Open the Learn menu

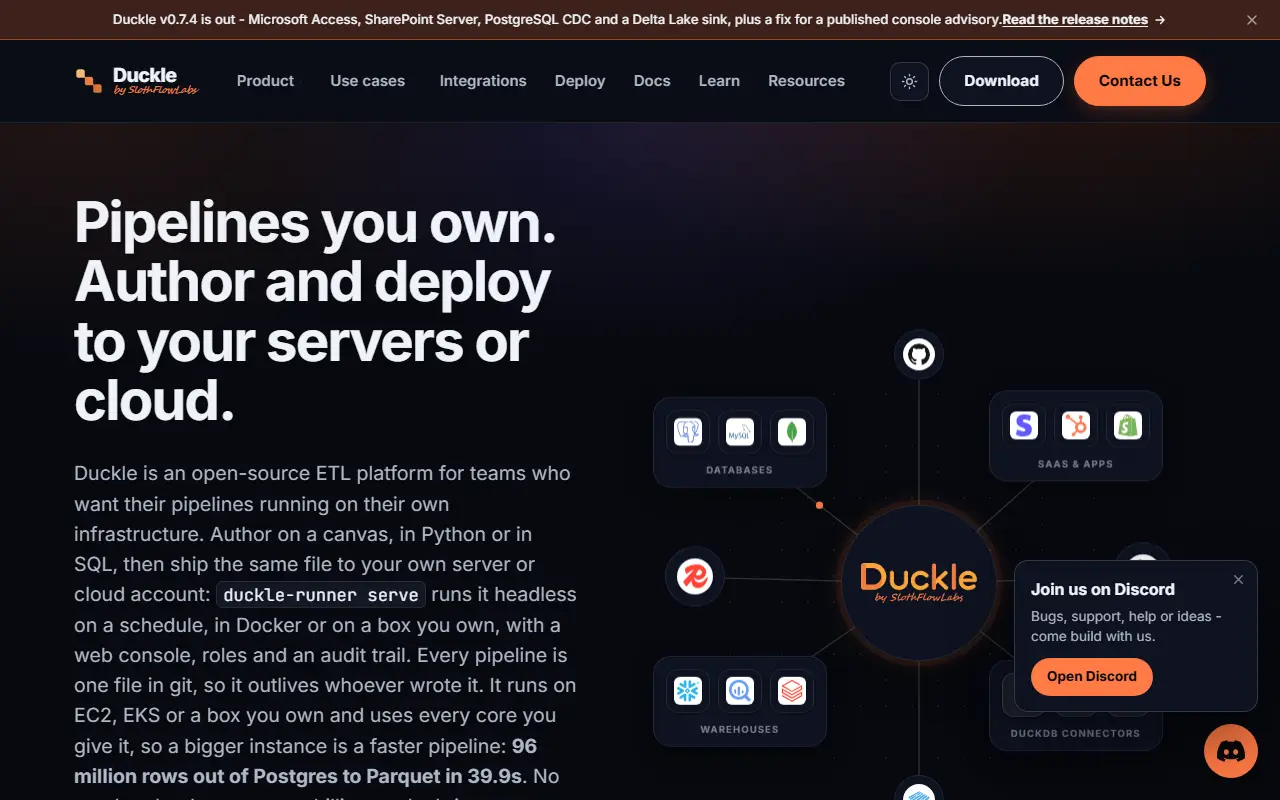(x=719, y=81)
